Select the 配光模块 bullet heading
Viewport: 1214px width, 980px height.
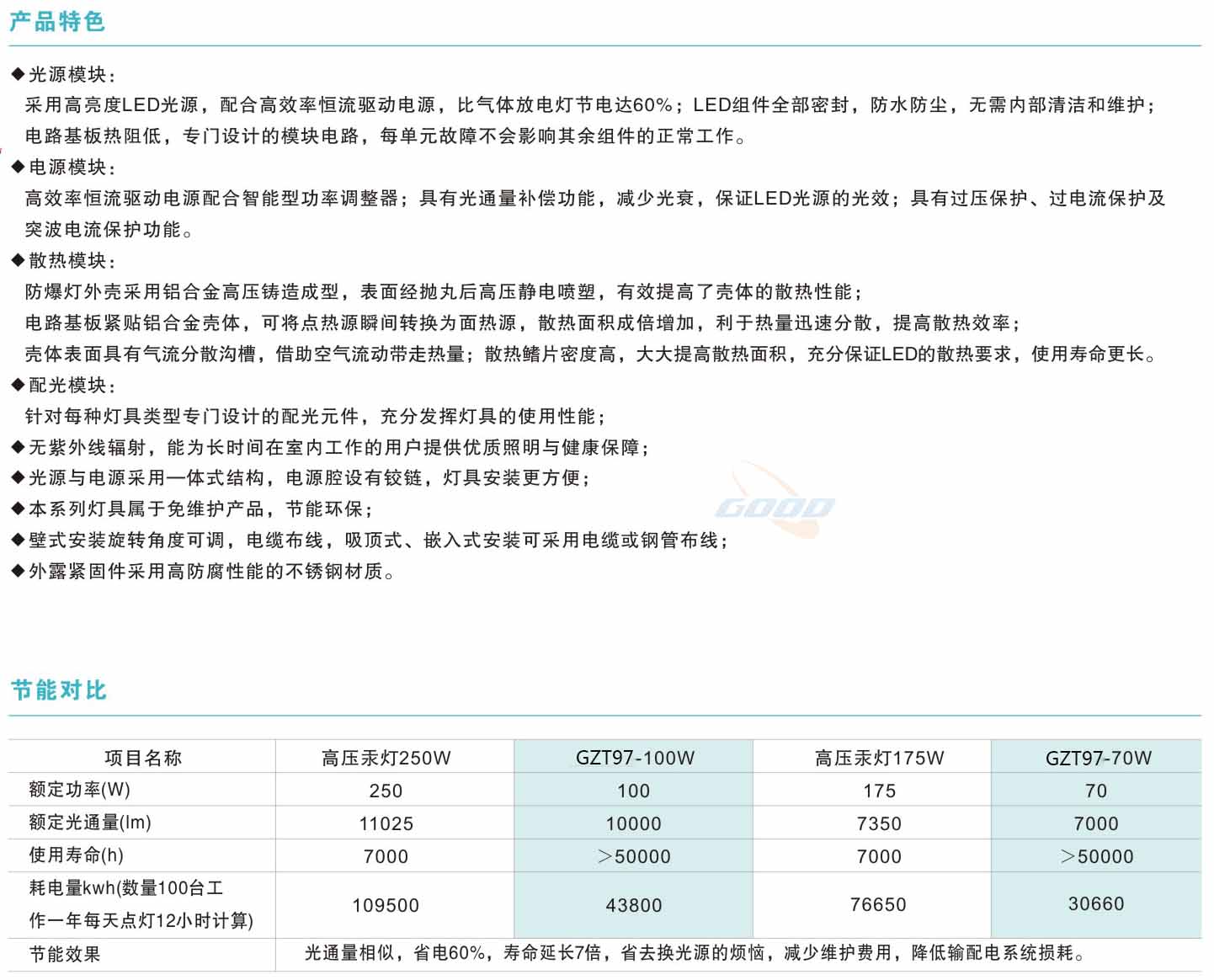pyautogui.click(x=64, y=386)
